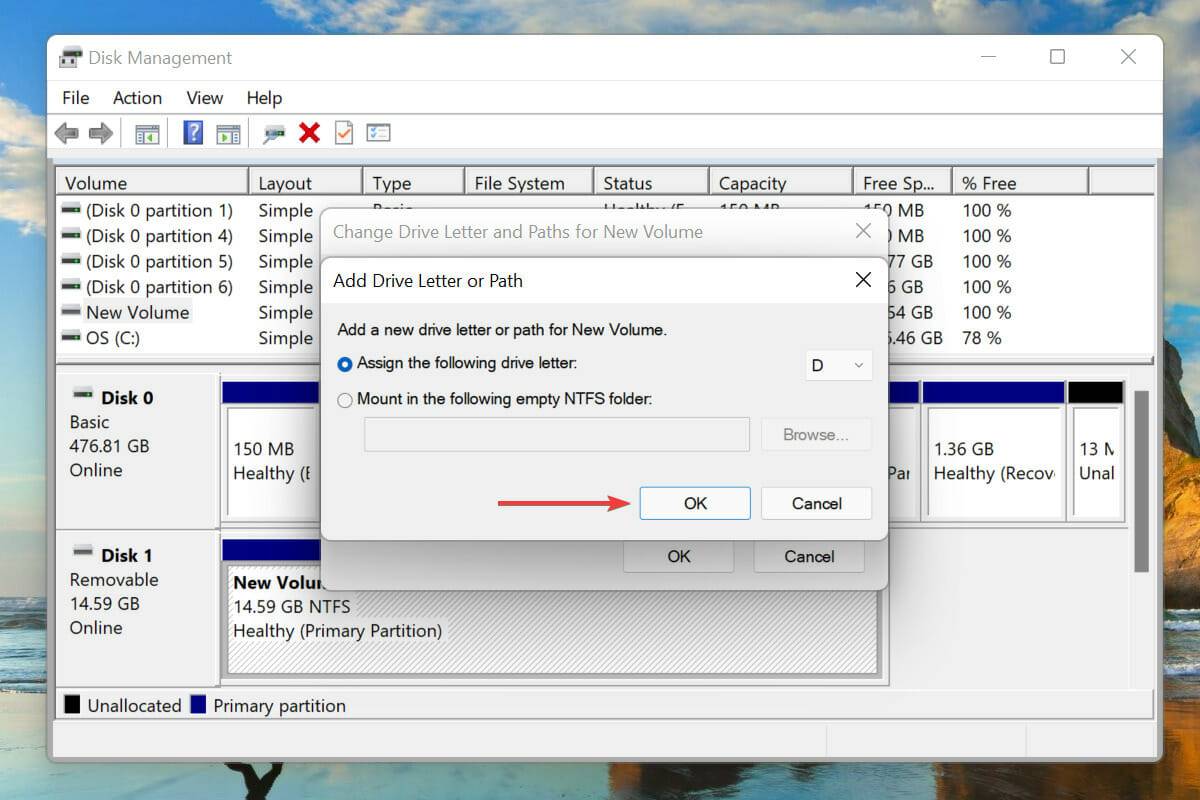Click the properties checkmark page icon
This screenshot has height=800, width=1200.
pyautogui.click(x=343, y=133)
